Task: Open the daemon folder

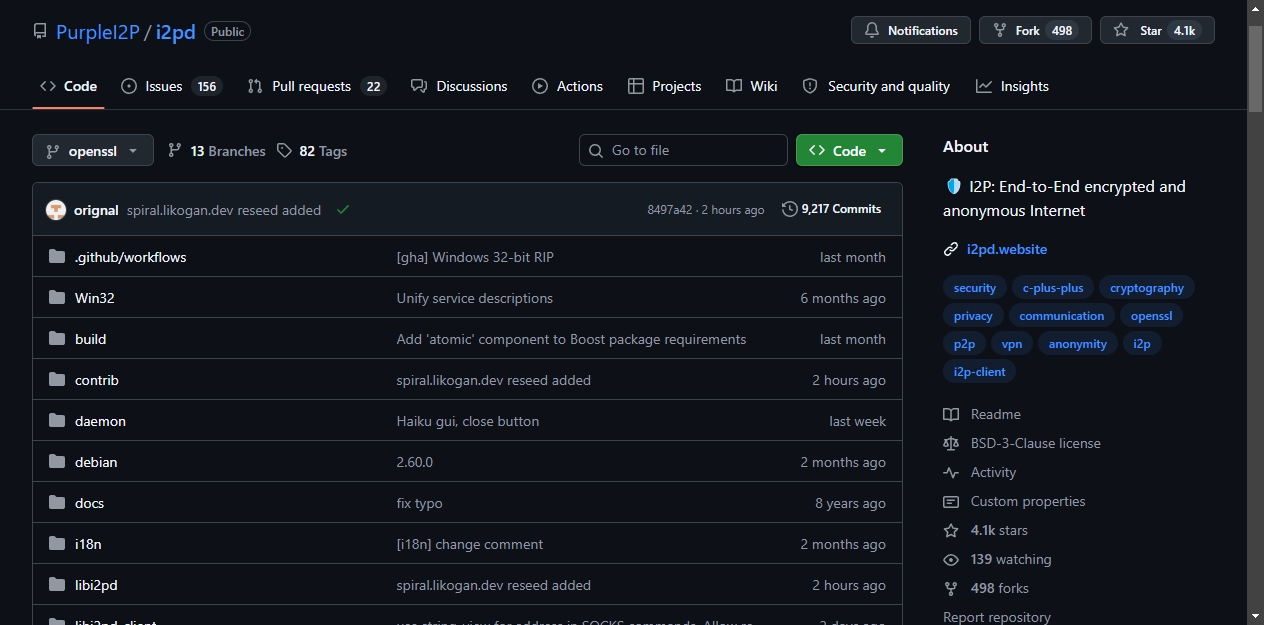Action: point(100,421)
